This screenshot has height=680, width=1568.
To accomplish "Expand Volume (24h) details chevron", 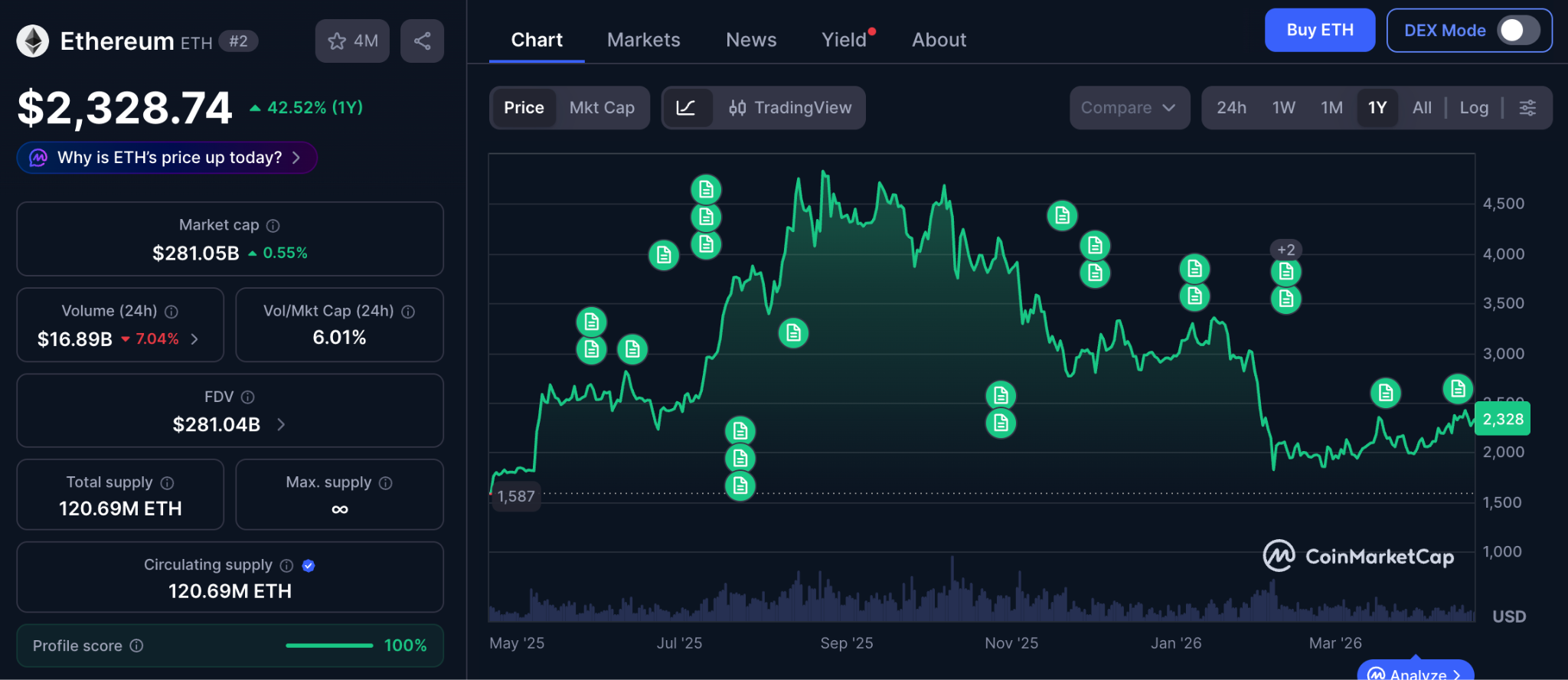I will pyautogui.click(x=195, y=339).
